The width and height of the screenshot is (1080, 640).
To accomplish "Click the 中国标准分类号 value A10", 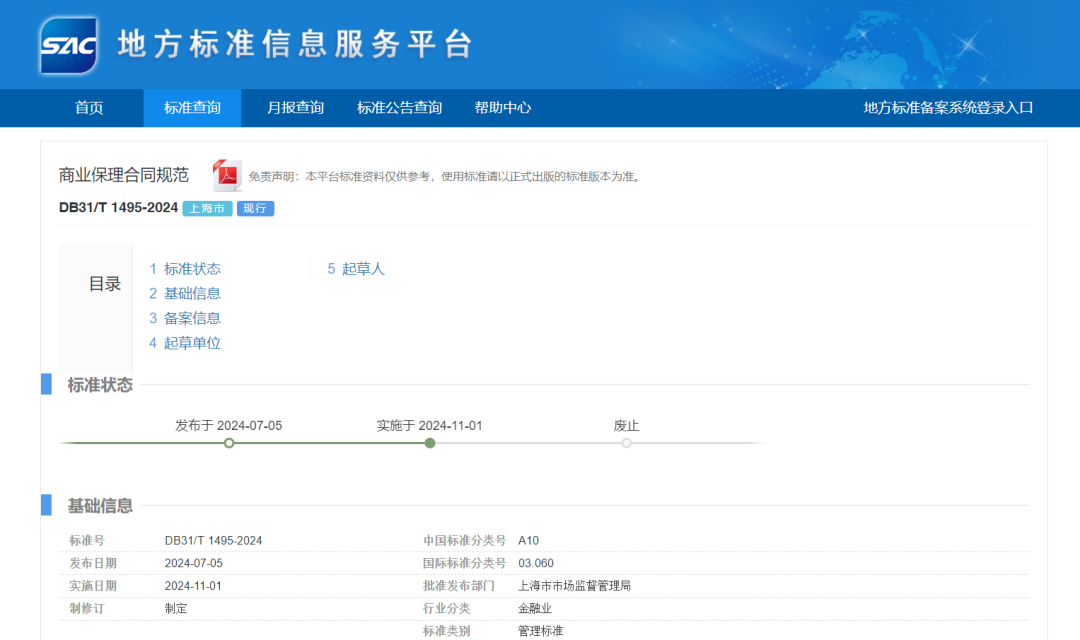I will point(528,541).
